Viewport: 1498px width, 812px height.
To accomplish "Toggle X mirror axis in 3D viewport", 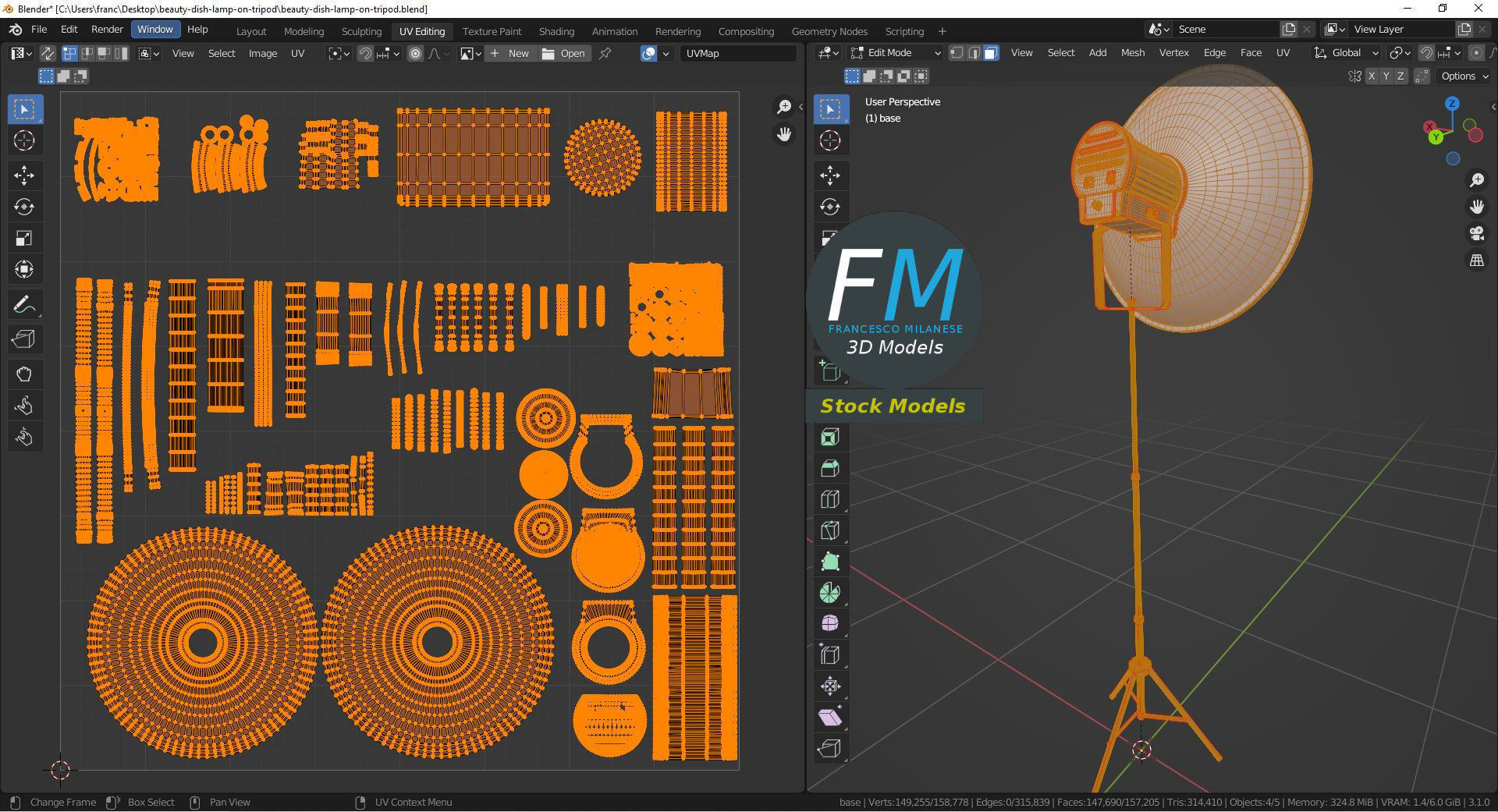I will [x=1371, y=76].
